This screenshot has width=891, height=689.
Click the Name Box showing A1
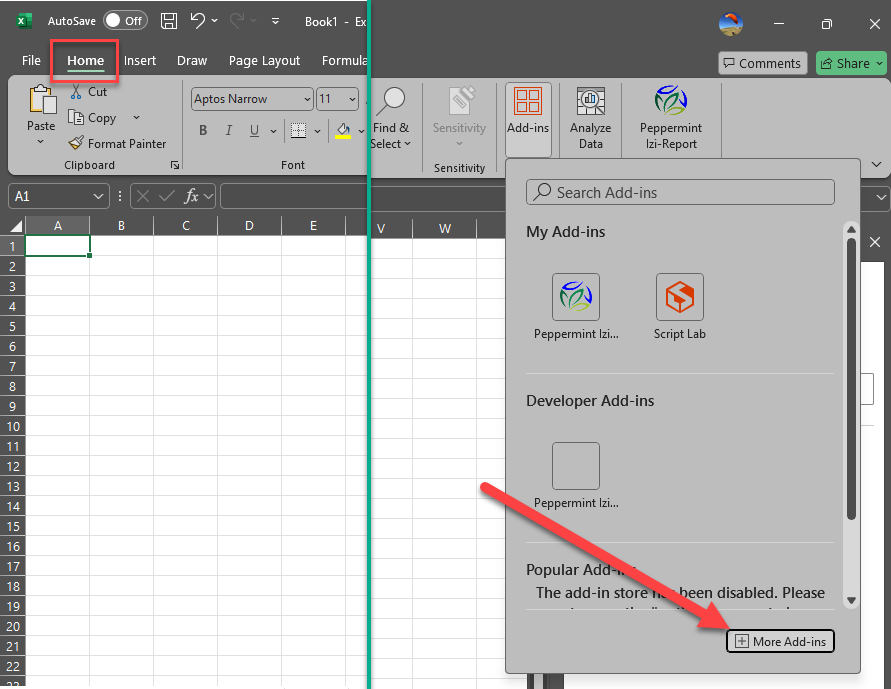point(58,197)
